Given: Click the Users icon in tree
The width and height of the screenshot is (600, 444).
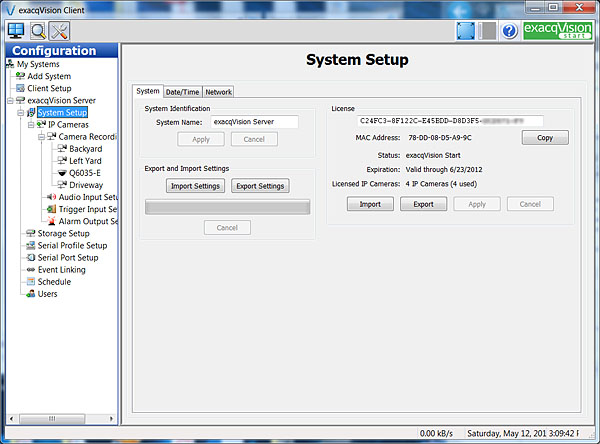Looking at the screenshot, I should click(x=31, y=294).
